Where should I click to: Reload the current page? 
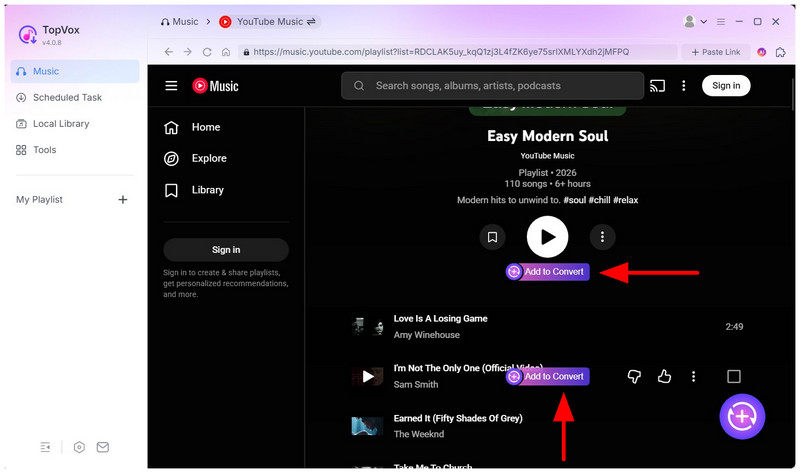tap(207, 52)
